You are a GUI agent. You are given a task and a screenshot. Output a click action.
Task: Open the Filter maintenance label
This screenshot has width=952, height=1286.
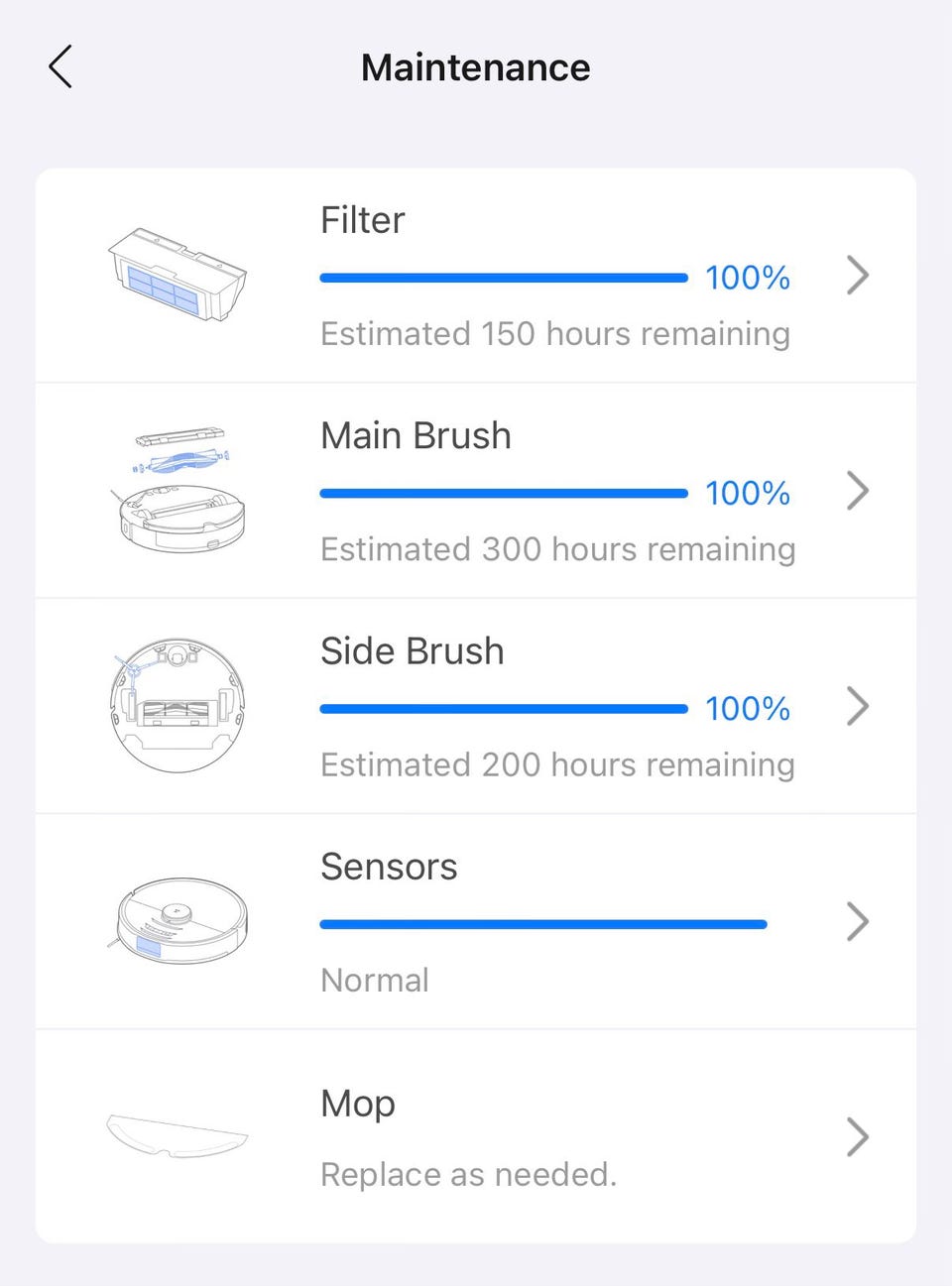click(363, 220)
